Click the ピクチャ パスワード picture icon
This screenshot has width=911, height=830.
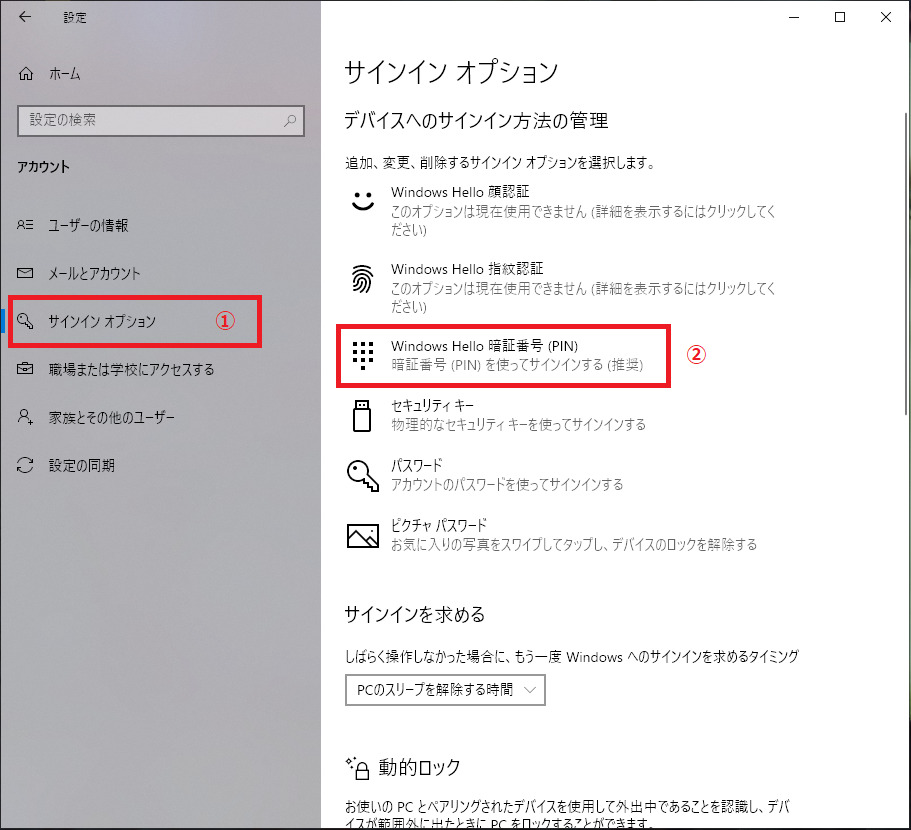[363, 536]
